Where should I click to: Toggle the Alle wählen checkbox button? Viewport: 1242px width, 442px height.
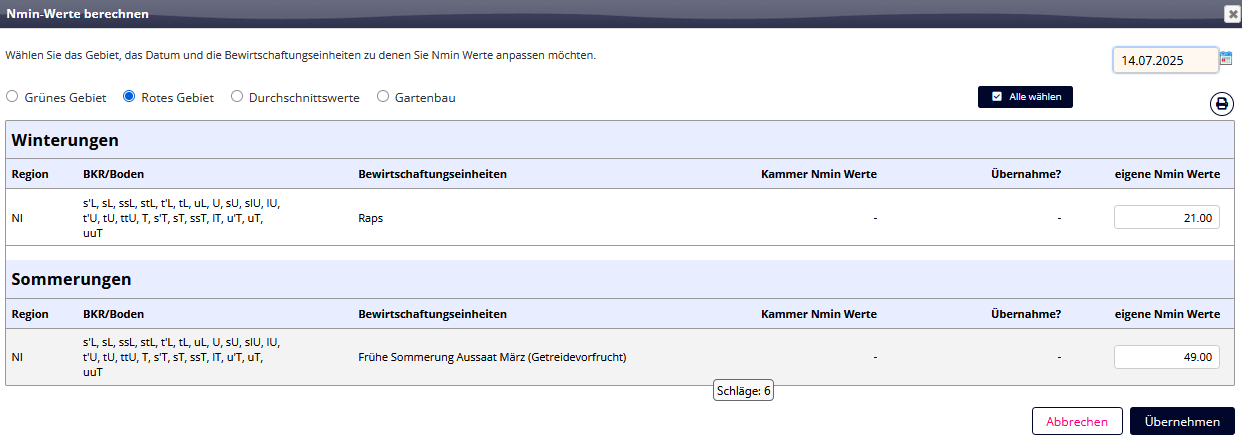tap(1025, 97)
